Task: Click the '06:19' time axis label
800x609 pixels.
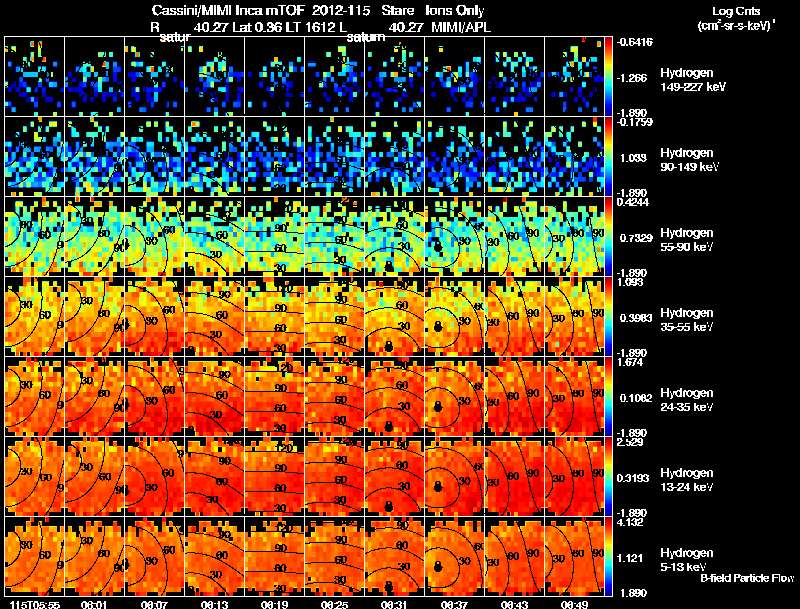Action: [274, 604]
